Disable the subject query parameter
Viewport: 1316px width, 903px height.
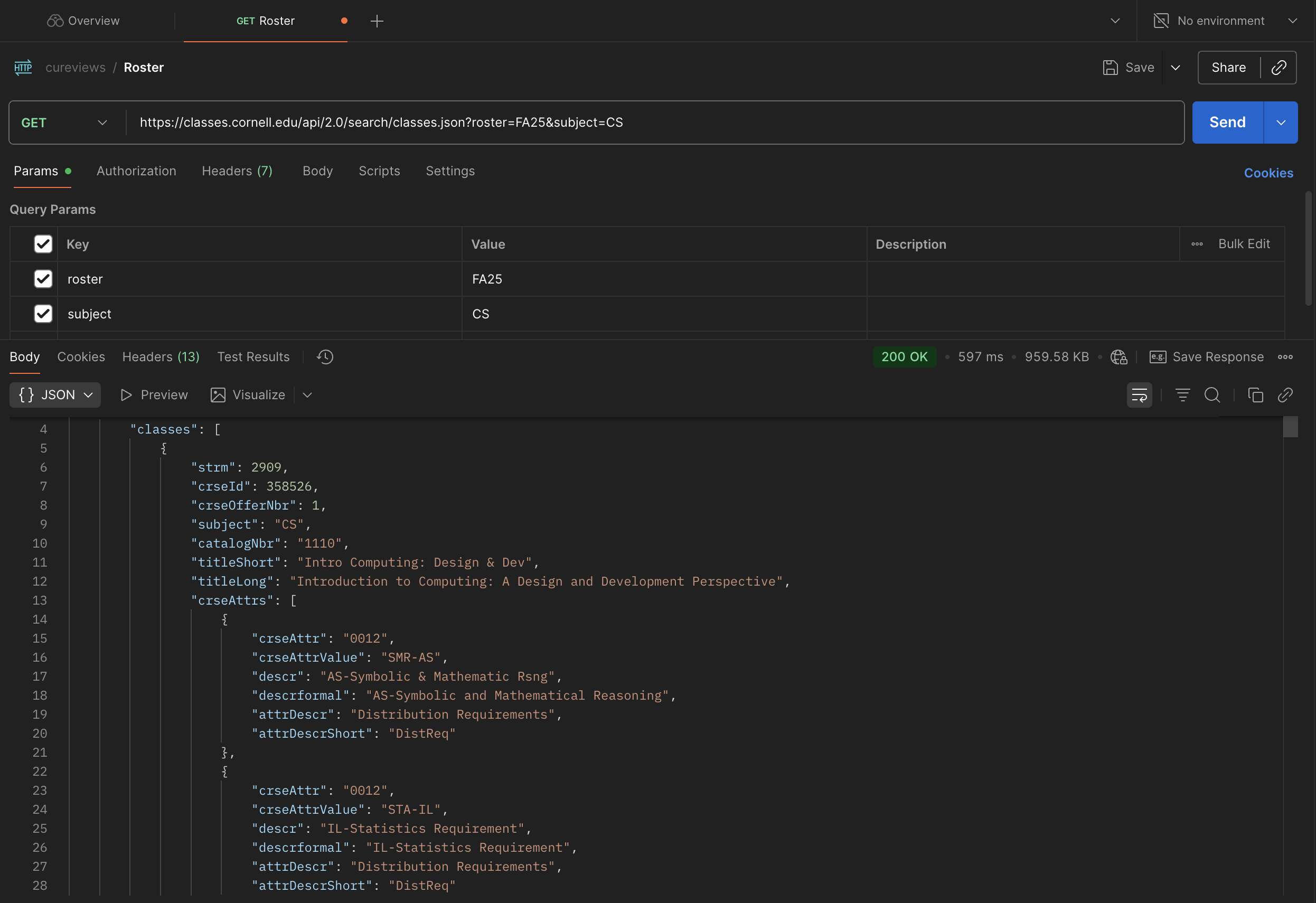tap(43, 314)
